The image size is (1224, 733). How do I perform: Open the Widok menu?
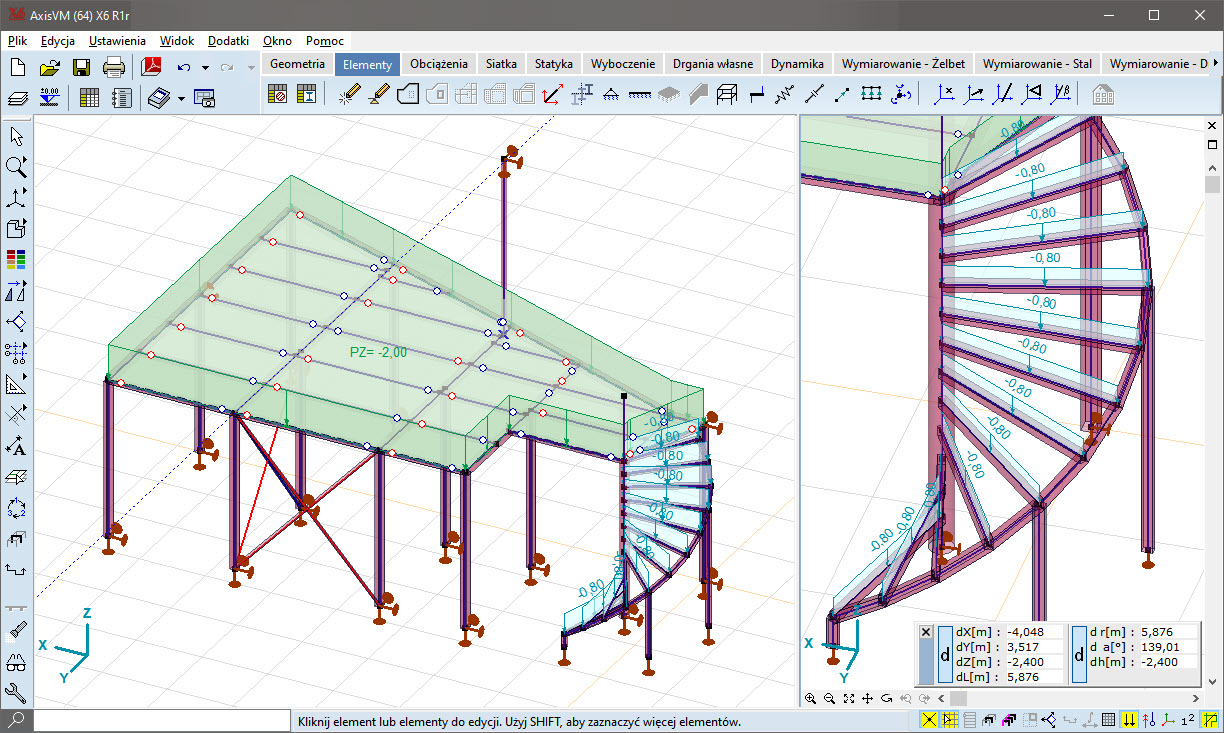tap(176, 41)
